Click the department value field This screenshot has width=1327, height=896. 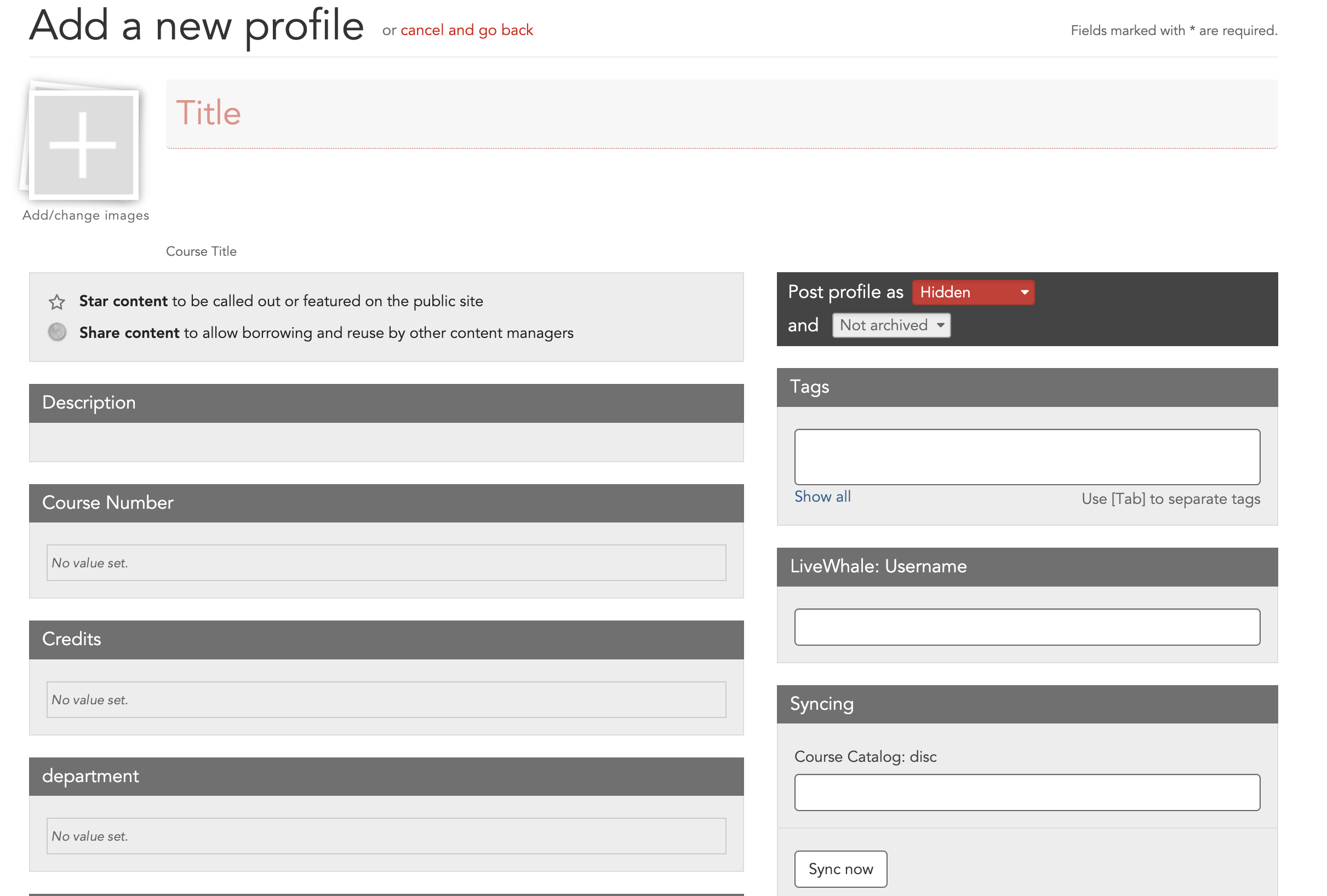click(x=386, y=836)
